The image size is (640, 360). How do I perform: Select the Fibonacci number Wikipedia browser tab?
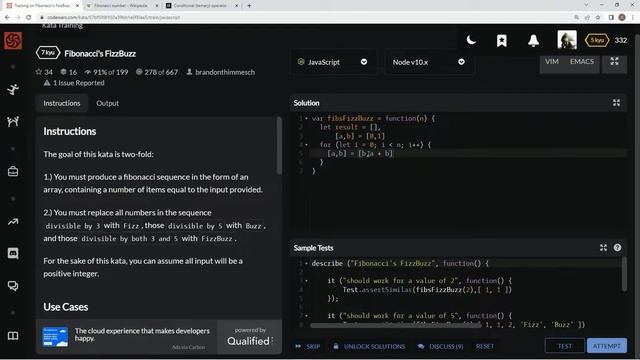(122, 6)
